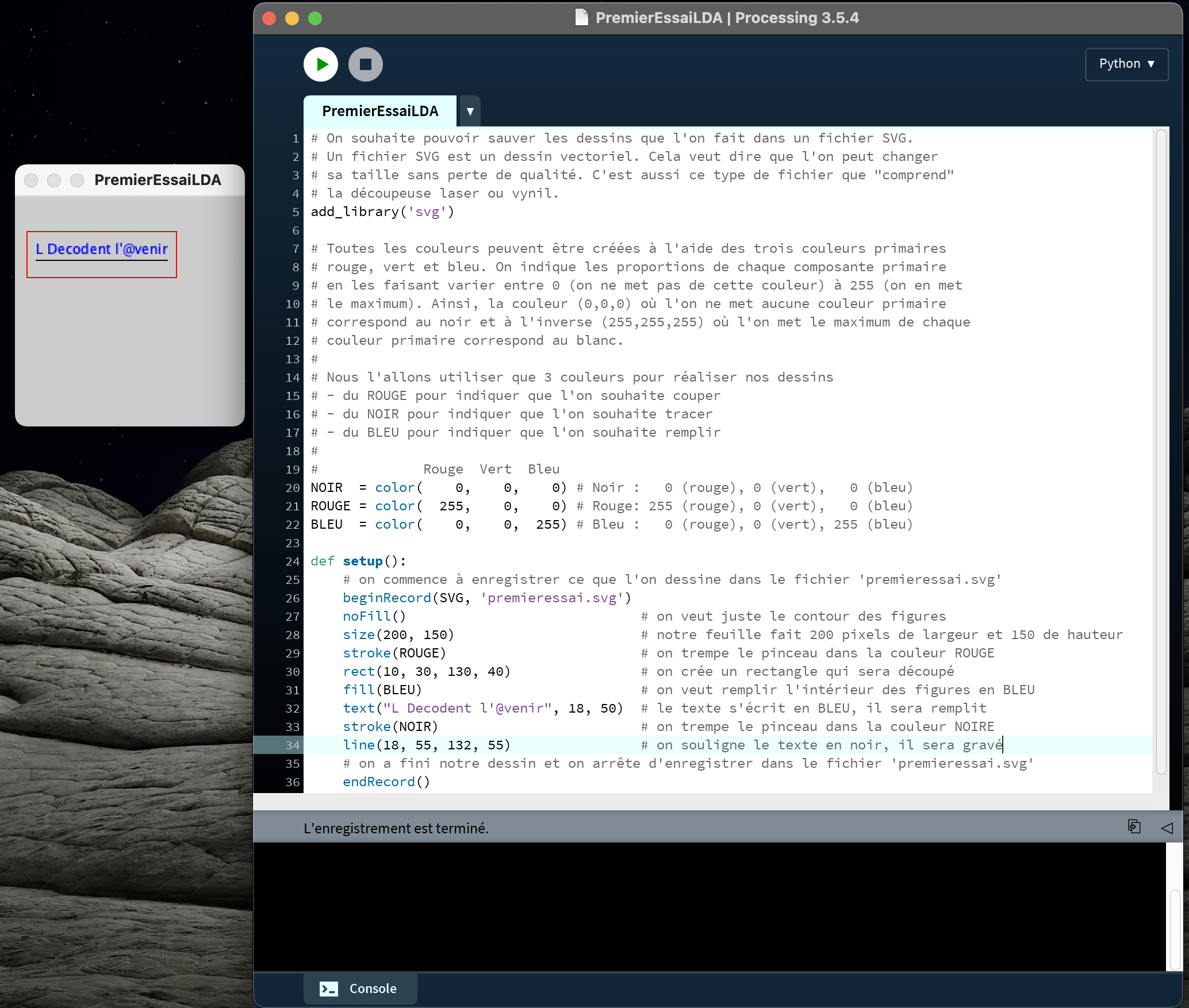This screenshot has height=1008, width=1189.
Task: Click the Console terminal icon
Action: [329, 988]
